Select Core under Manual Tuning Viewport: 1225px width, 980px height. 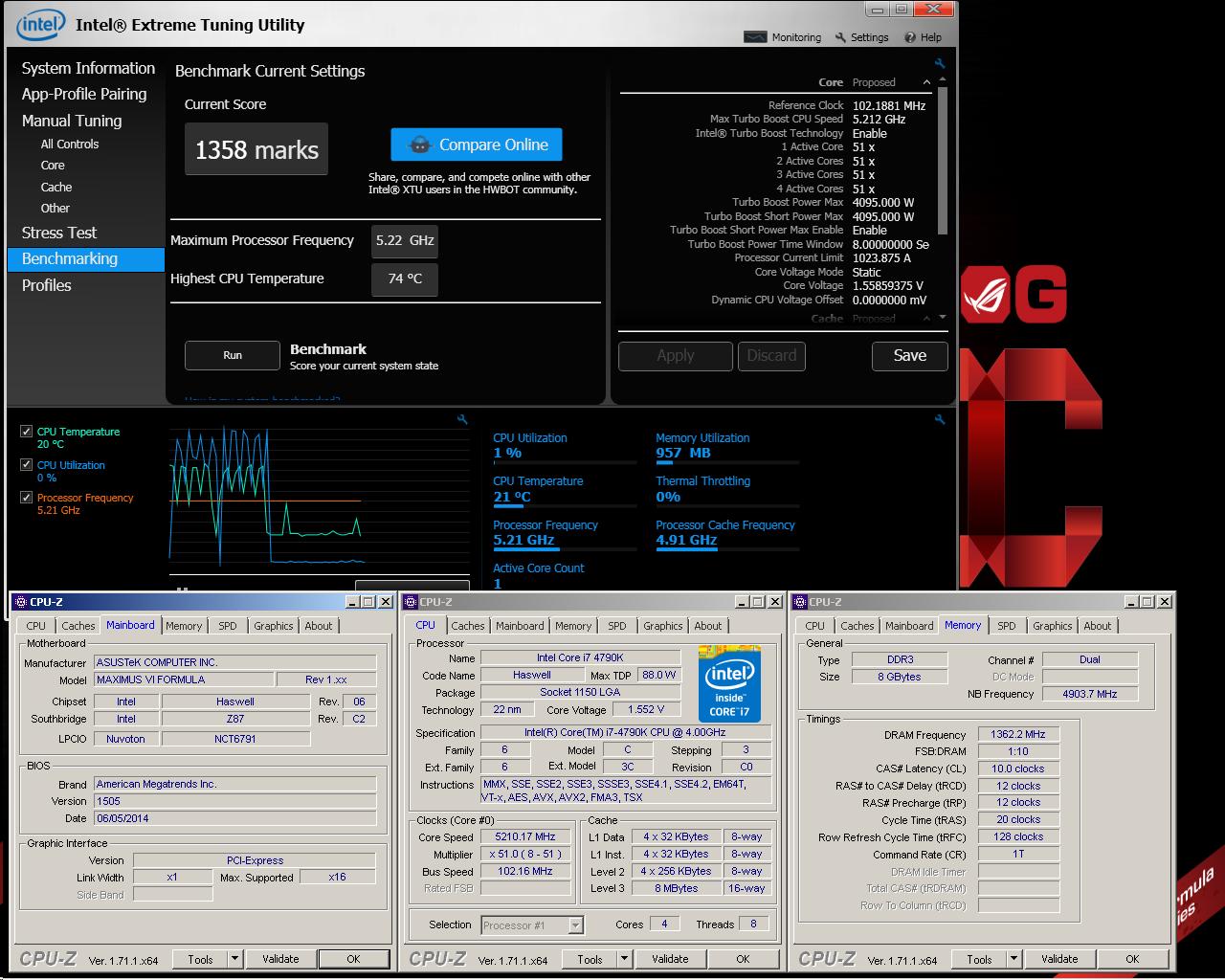(x=53, y=166)
